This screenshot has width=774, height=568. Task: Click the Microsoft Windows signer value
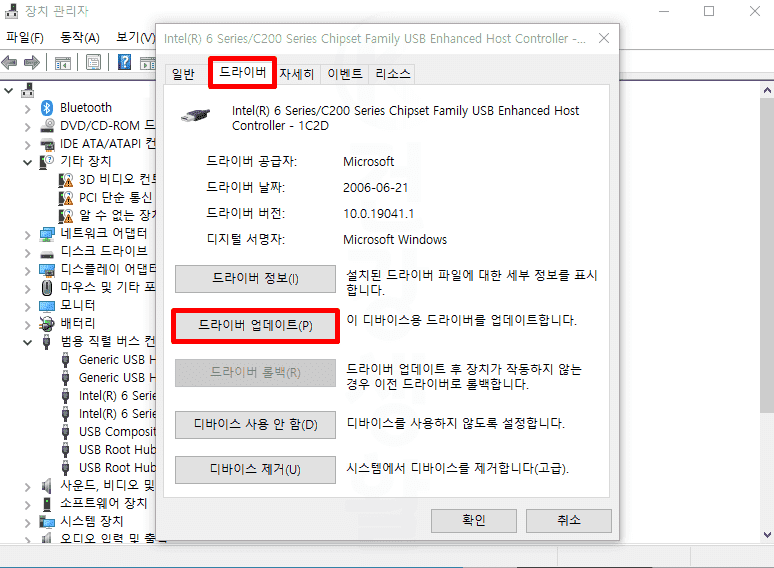coord(395,240)
